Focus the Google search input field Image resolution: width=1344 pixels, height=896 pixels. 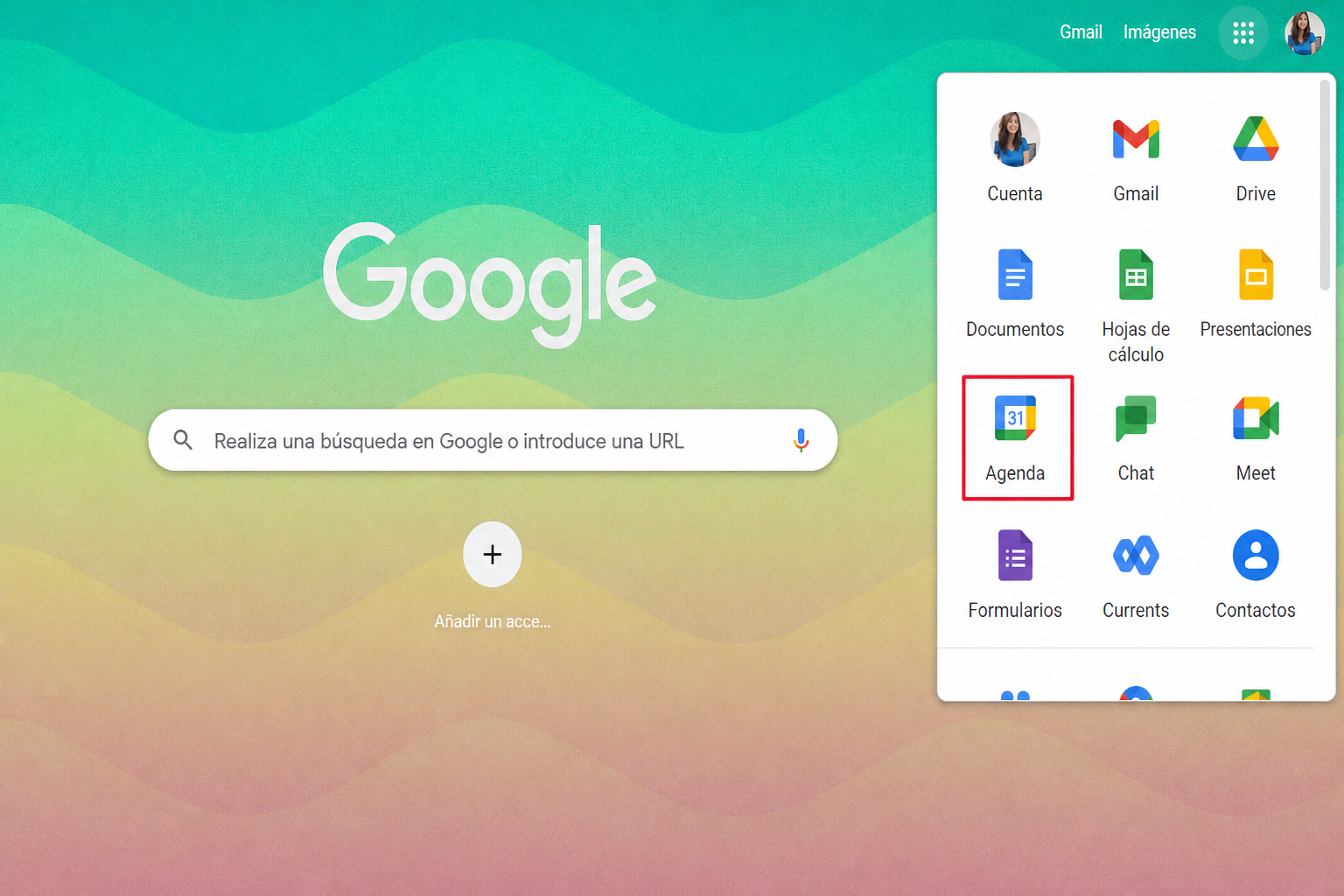pyautogui.click(x=493, y=440)
